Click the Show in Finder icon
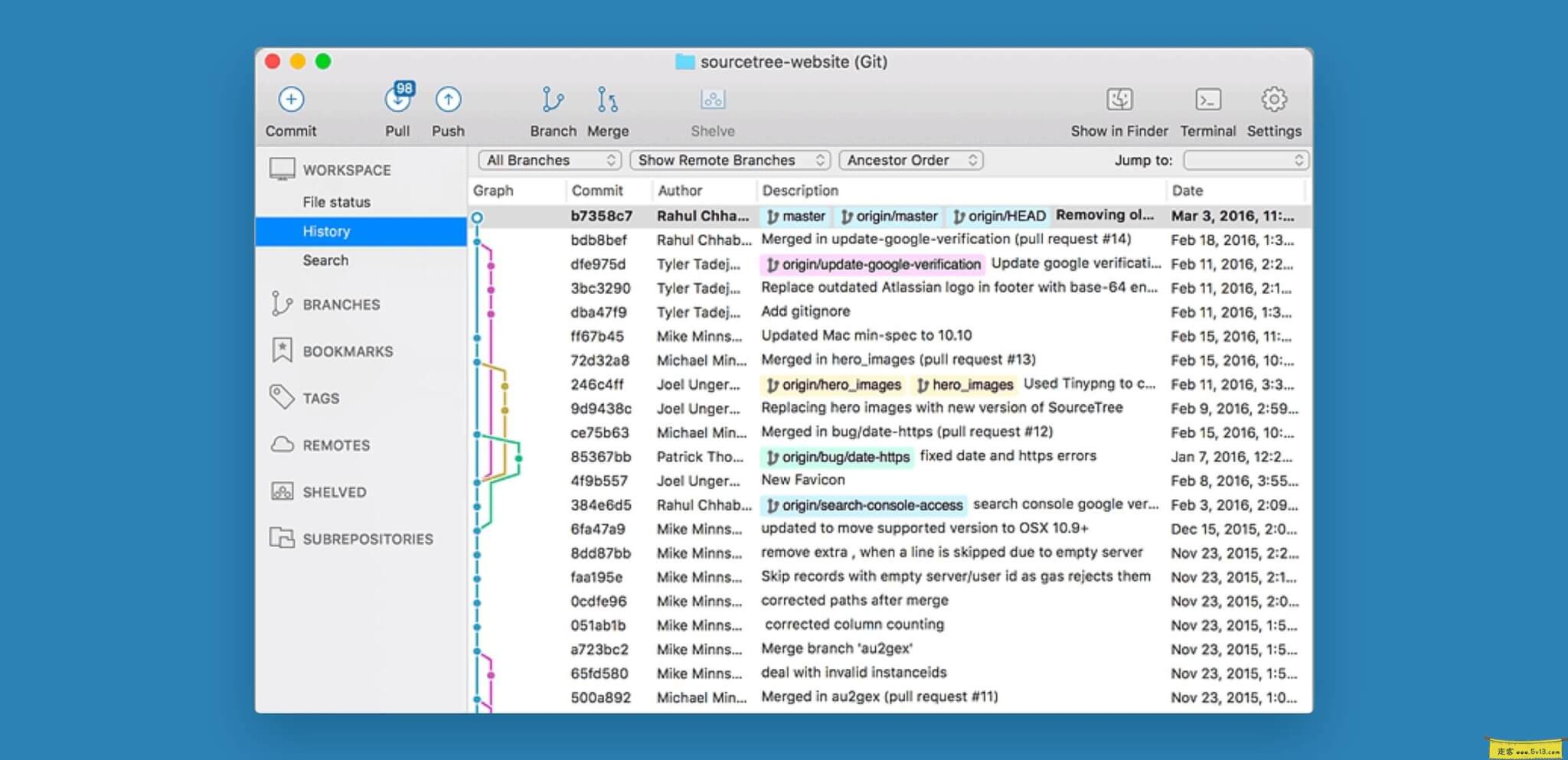Viewport: 1568px width, 760px height. (x=1119, y=99)
